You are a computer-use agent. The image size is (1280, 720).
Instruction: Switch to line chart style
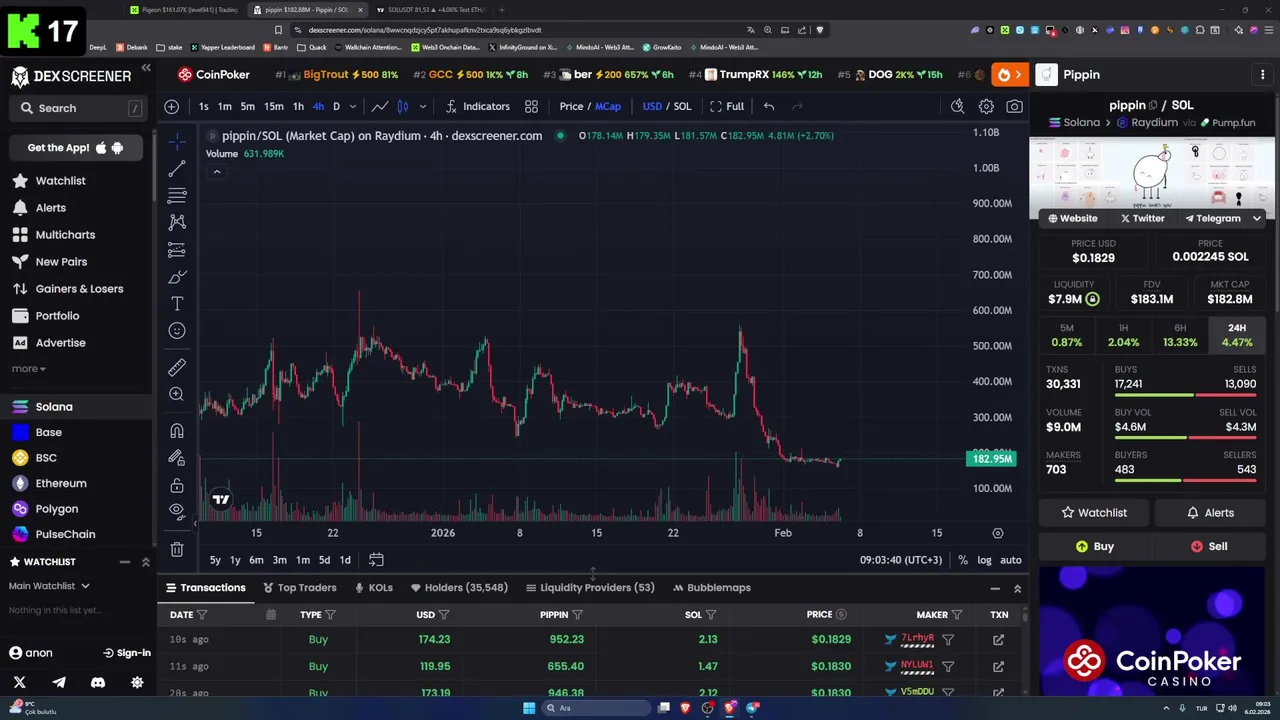point(380,106)
